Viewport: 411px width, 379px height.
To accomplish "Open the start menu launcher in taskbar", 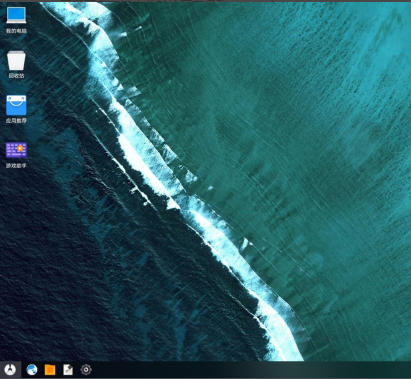I will (10, 369).
